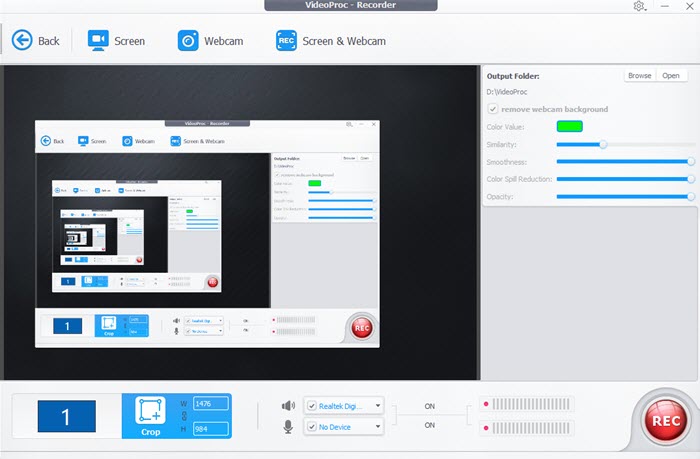Image resolution: width=700 pixels, height=459 pixels.
Task: Click the crop height field showing 984
Action: (x=211, y=429)
